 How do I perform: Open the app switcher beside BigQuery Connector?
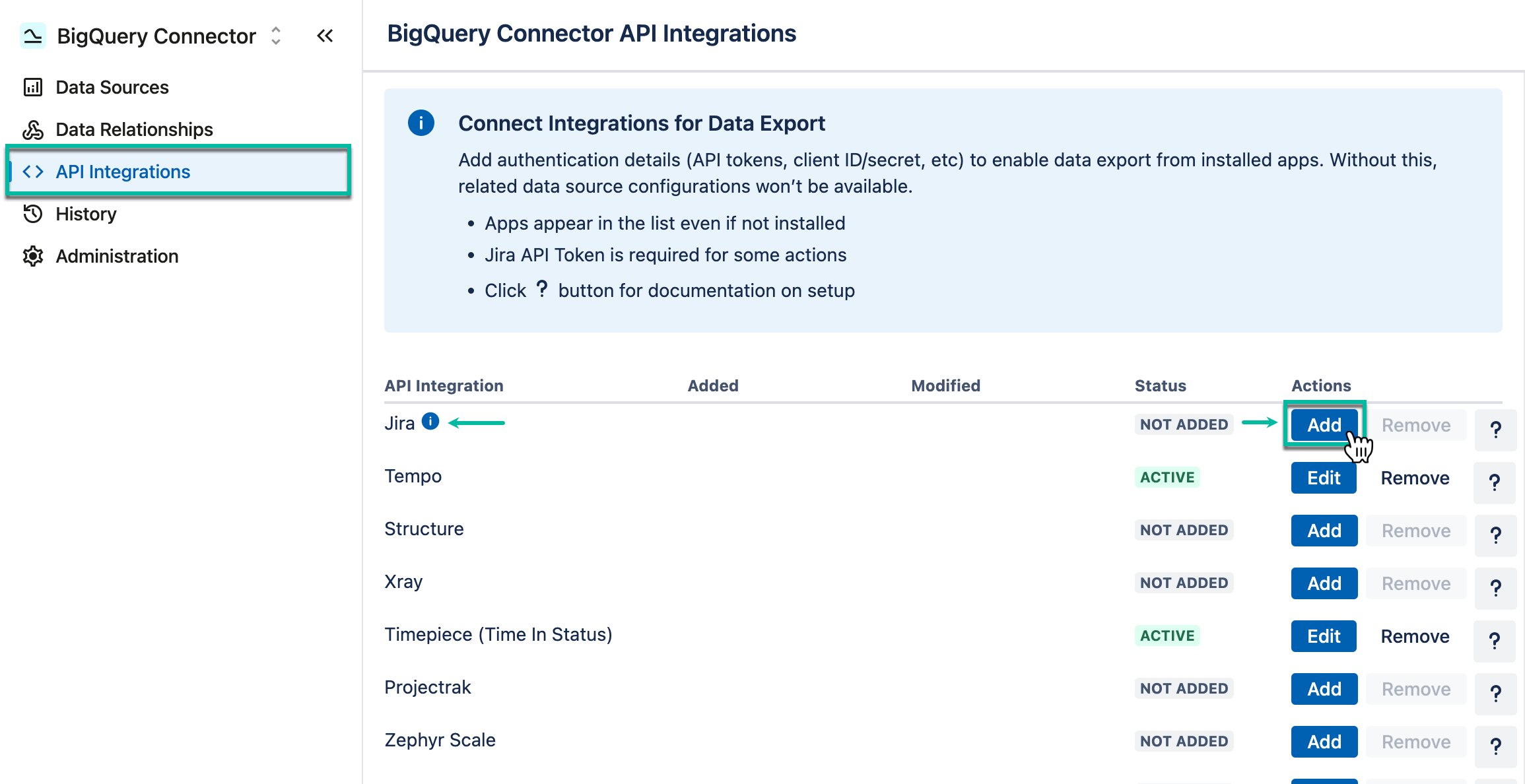point(275,36)
